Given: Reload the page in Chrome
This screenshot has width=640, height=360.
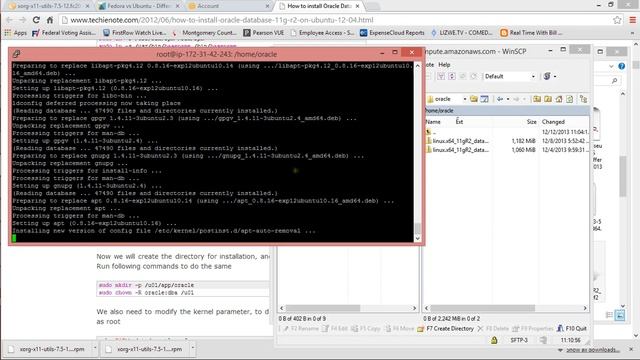Looking at the screenshot, I should [x=36, y=20].
